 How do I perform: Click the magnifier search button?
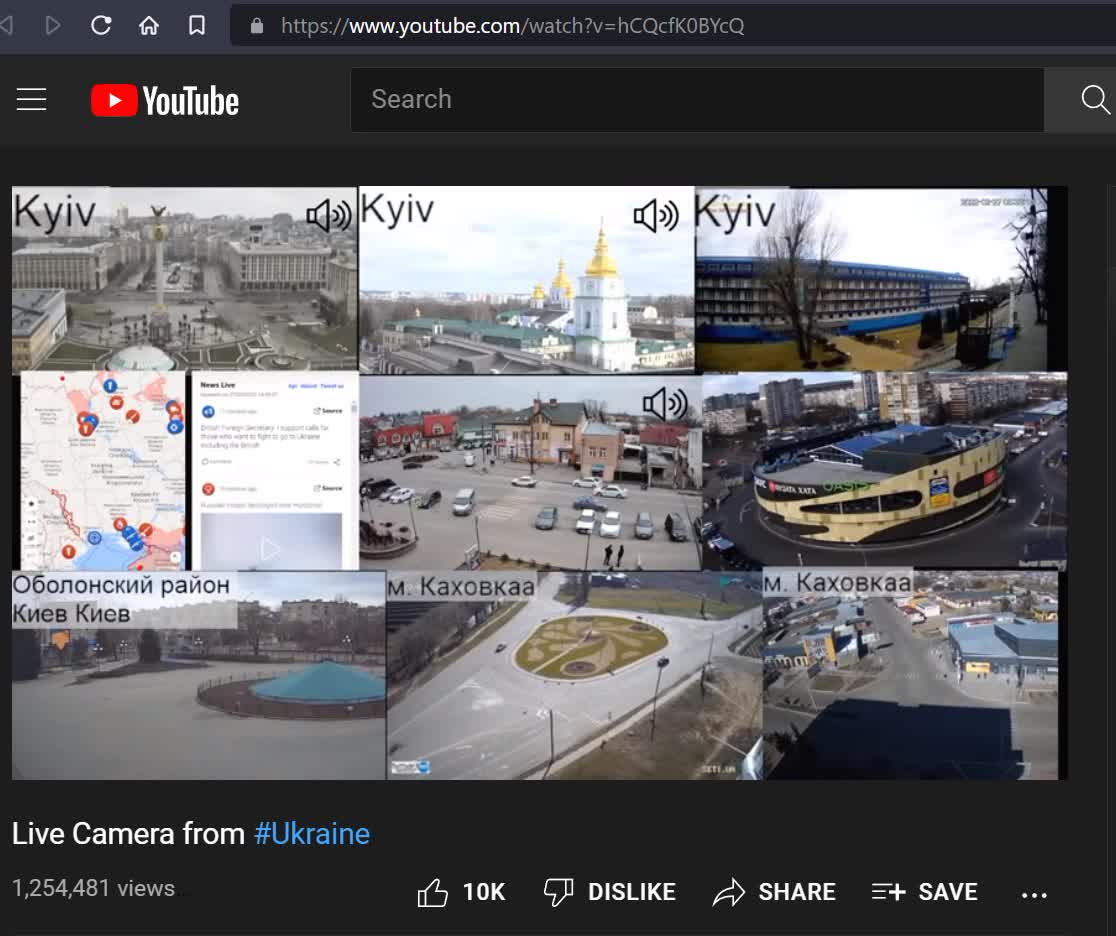coord(1095,100)
